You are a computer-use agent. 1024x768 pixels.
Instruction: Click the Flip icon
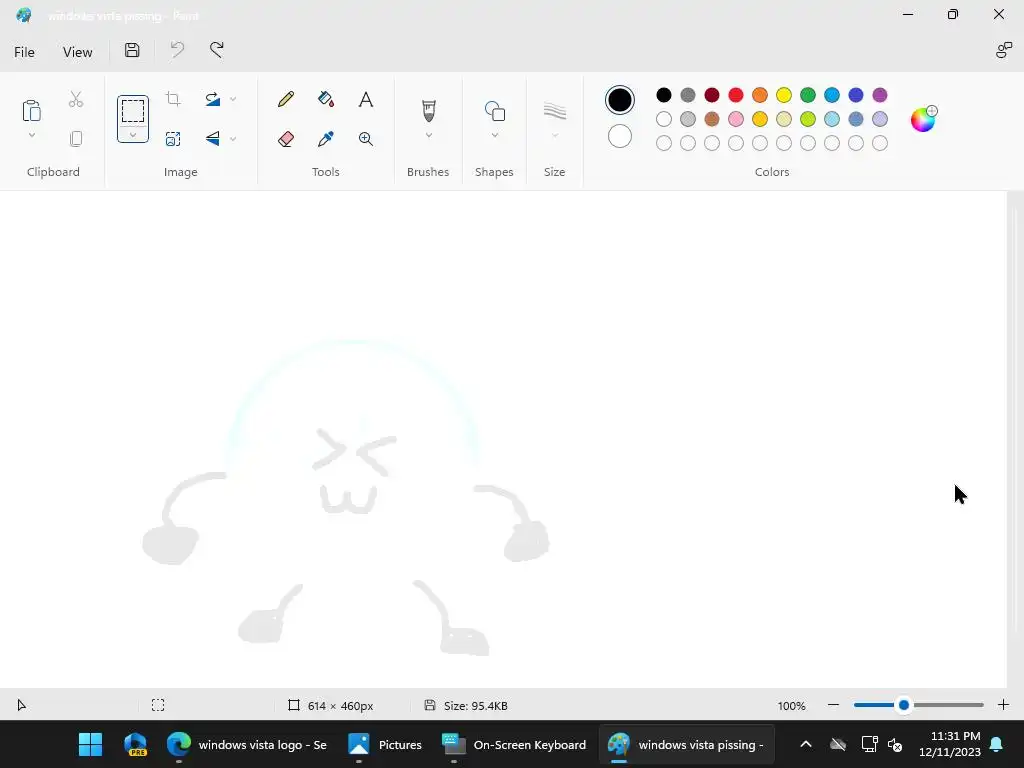tap(212, 138)
